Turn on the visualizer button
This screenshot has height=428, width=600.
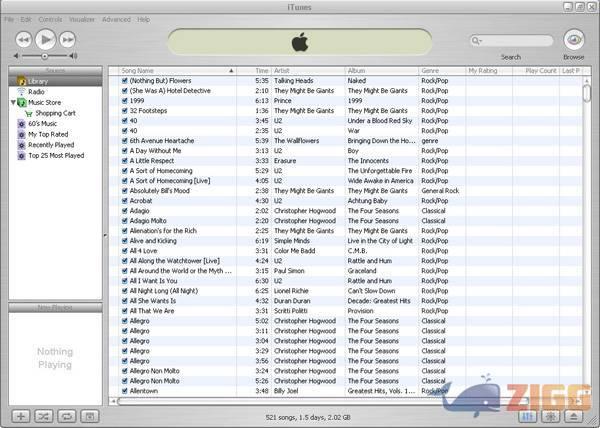[x=551, y=417]
